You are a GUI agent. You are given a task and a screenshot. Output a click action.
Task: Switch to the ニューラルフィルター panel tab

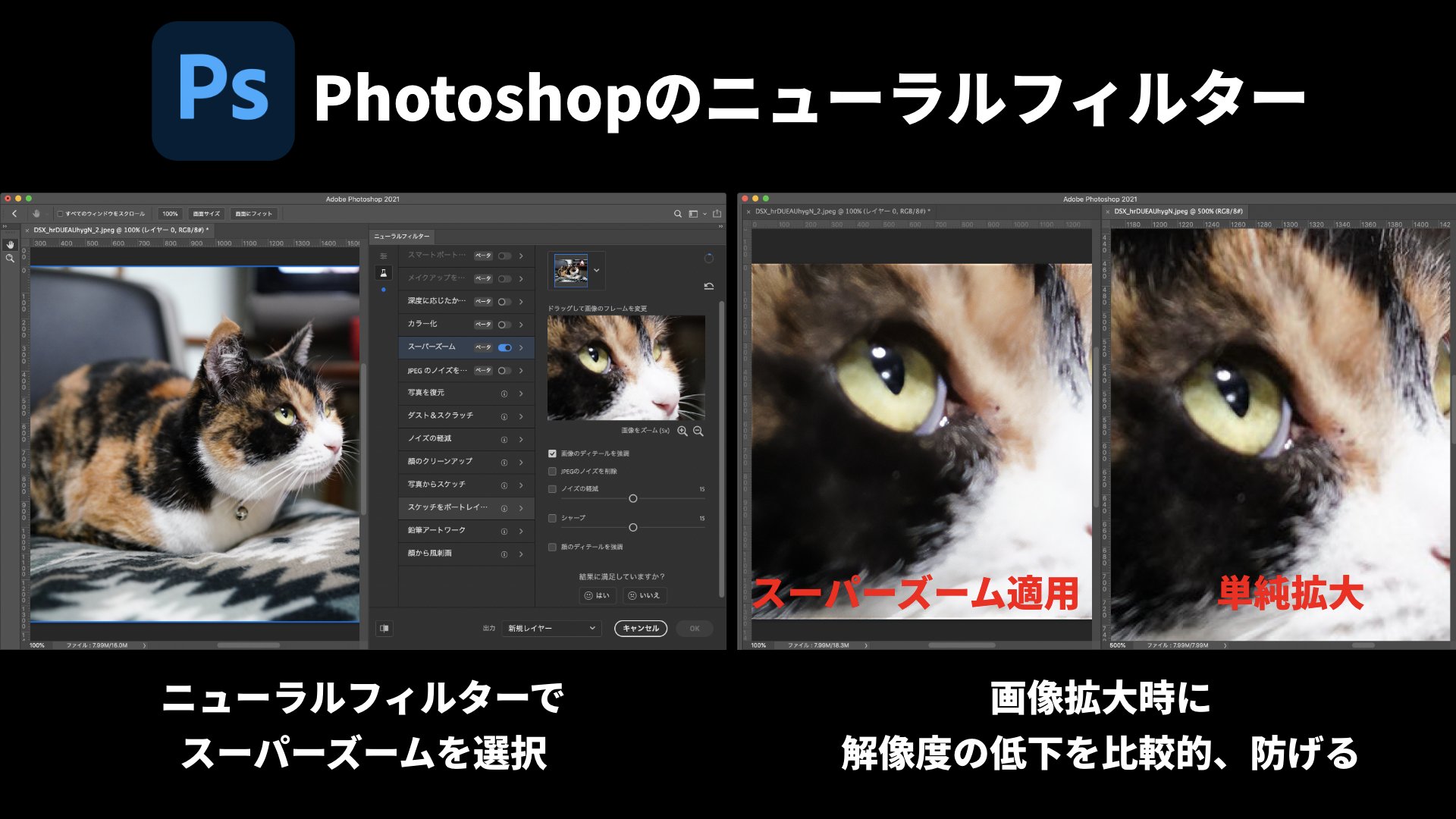401,236
